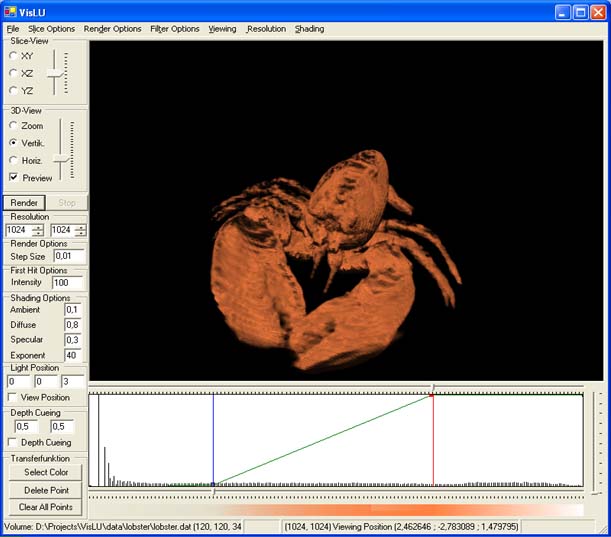Open the Slice Options menu
Image resolution: width=611 pixels, height=537 pixels.
tap(51, 29)
